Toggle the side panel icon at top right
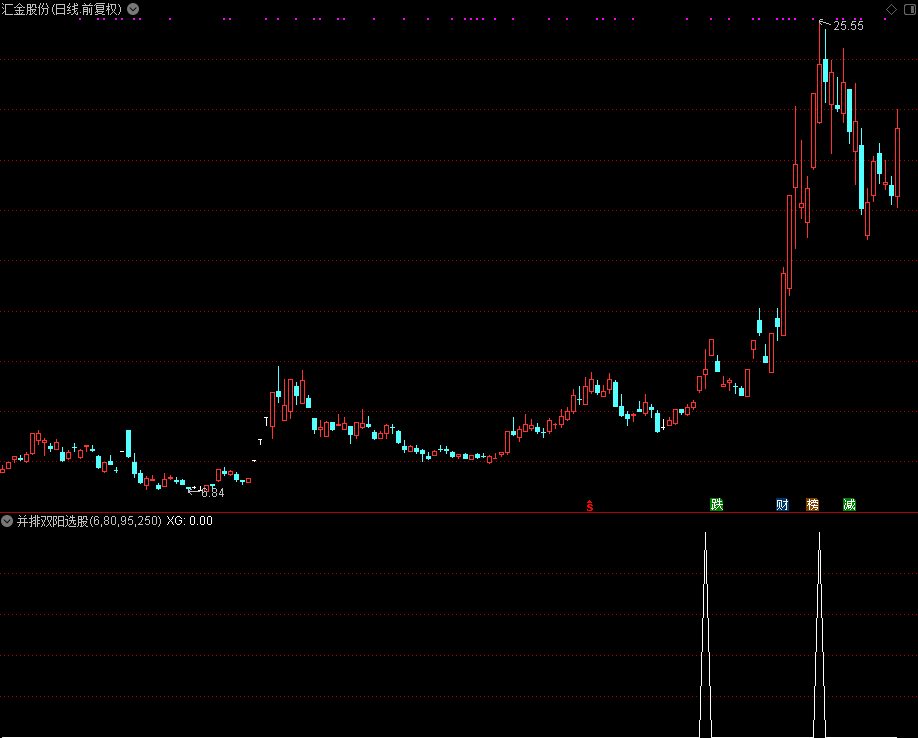Image resolution: width=918 pixels, height=738 pixels. [x=909, y=9]
